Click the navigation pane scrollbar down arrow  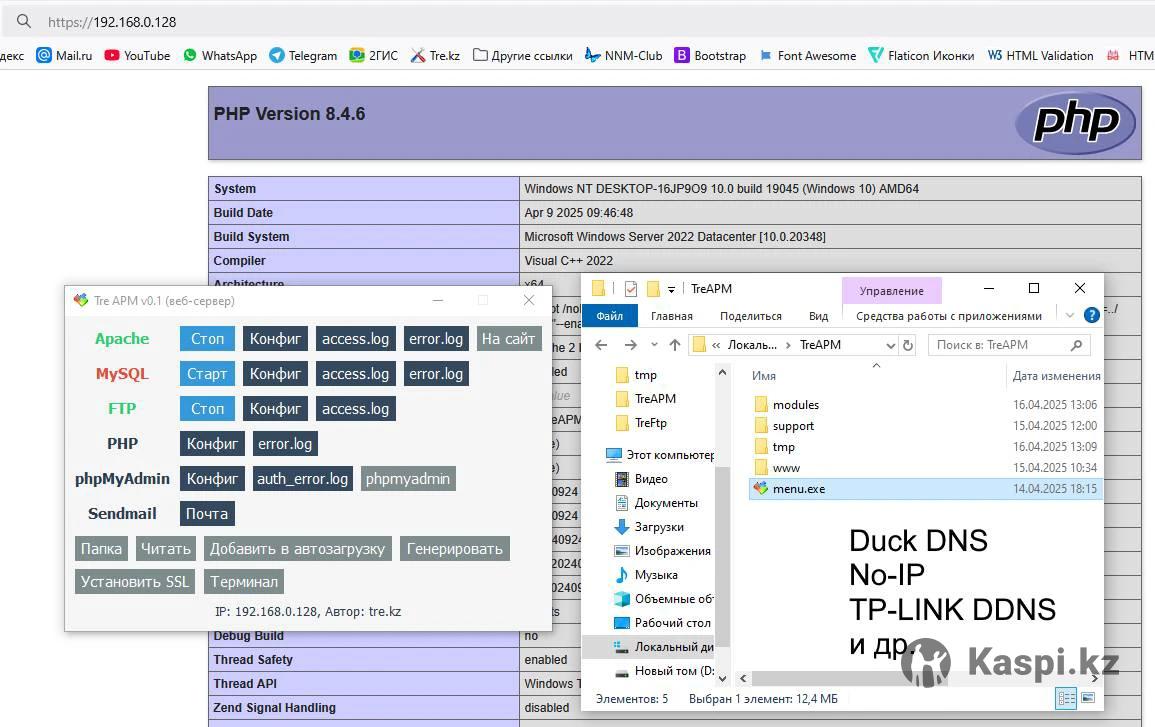[x=722, y=678]
